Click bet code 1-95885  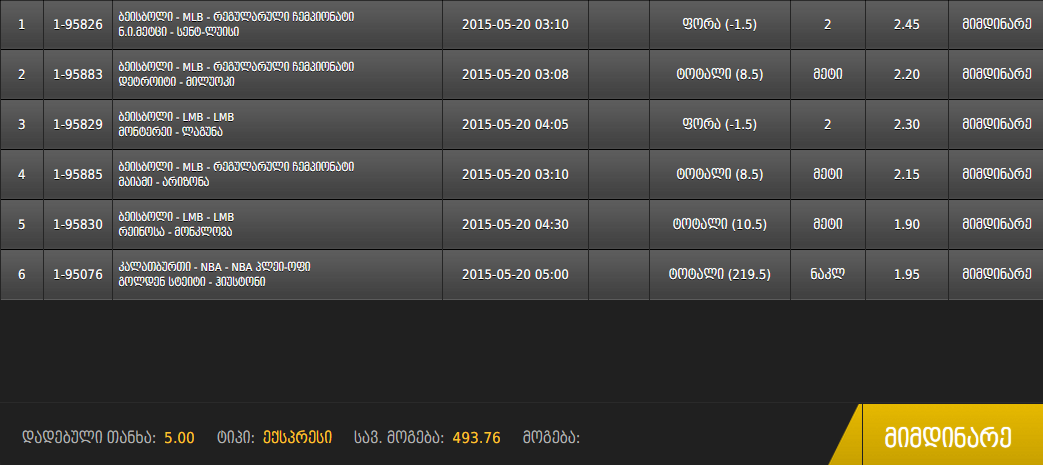point(78,174)
